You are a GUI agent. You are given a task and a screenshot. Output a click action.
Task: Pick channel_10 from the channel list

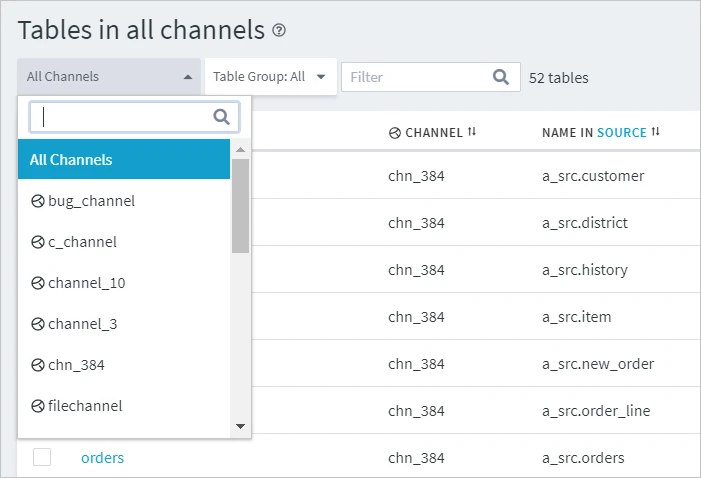pyautogui.click(x=86, y=283)
